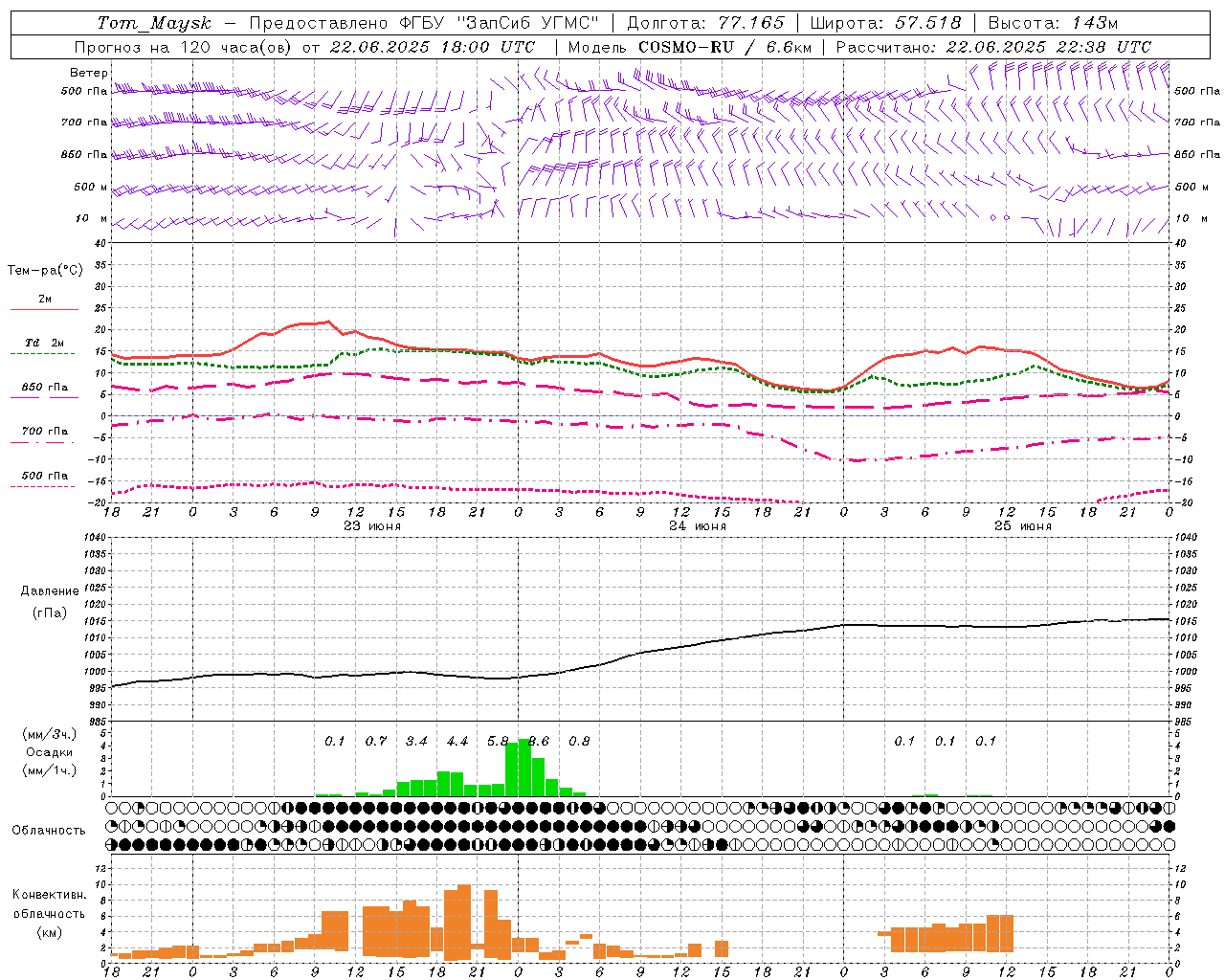
Task: Click the (мм/3ч.) precipitation unit label
Action: pos(50,734)
